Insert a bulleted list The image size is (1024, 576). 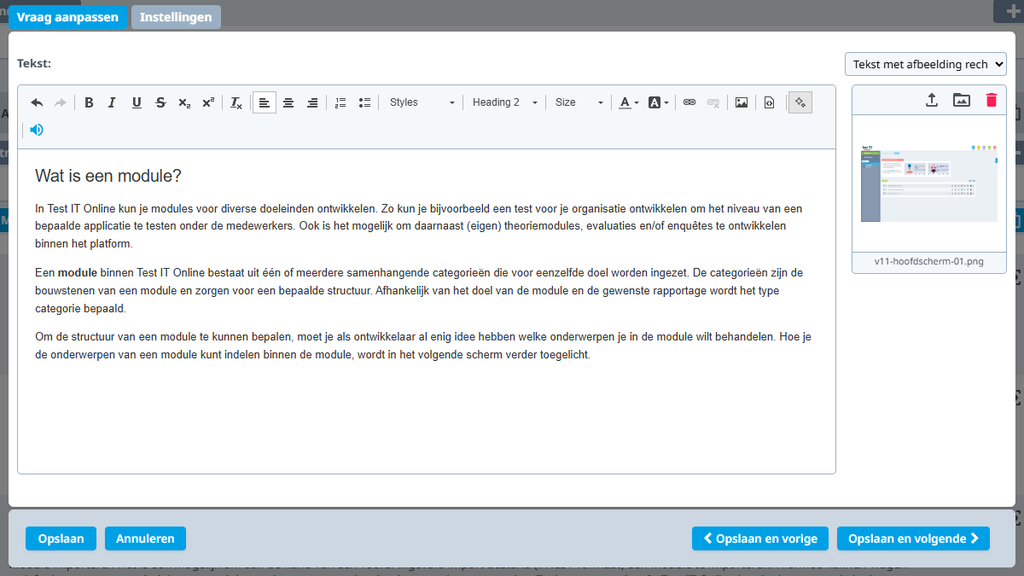(364, 103)
